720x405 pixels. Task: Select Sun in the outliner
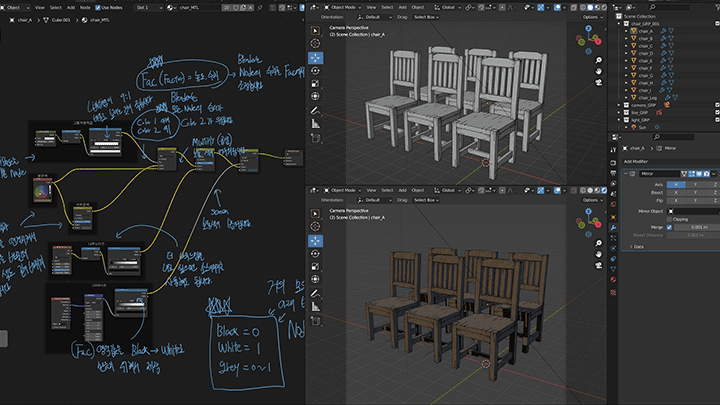pos(642,127)
